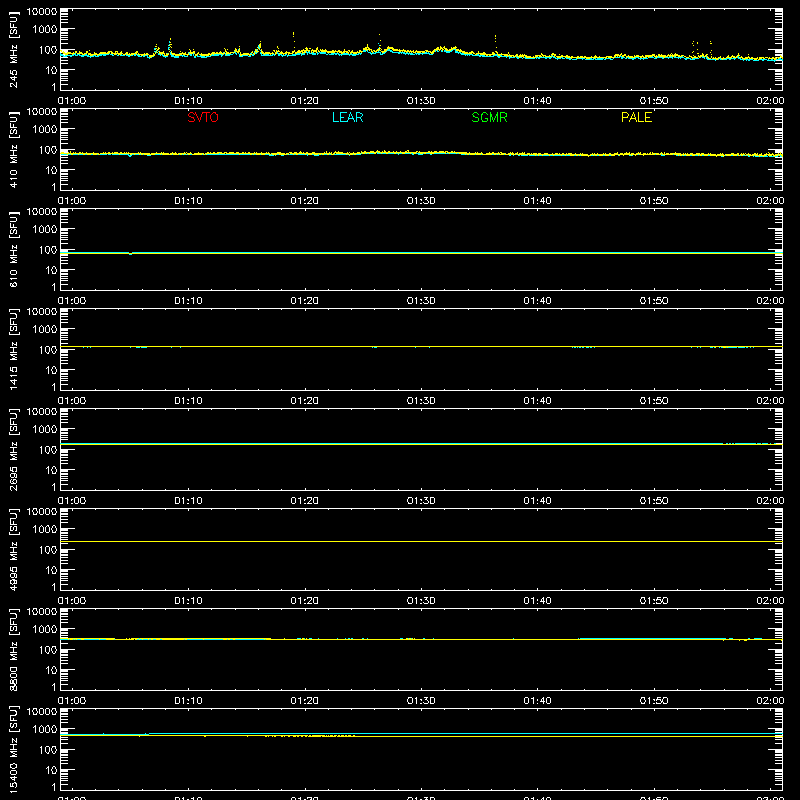Screen dimensions: 800x800
Task: Click the 10000 label on the 245 MHz axis
Action: click(42, 12)
